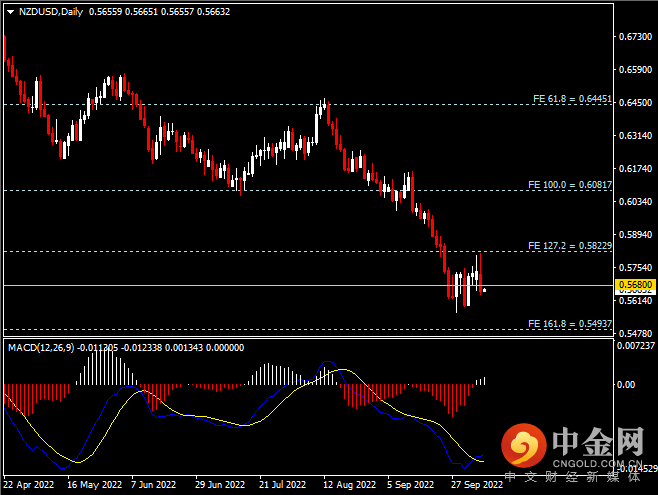Image resolution: width=658 pixels, height=495 pixels.
Task: Click the FE 61.8 = 0.64451 label
Action: 572,99
